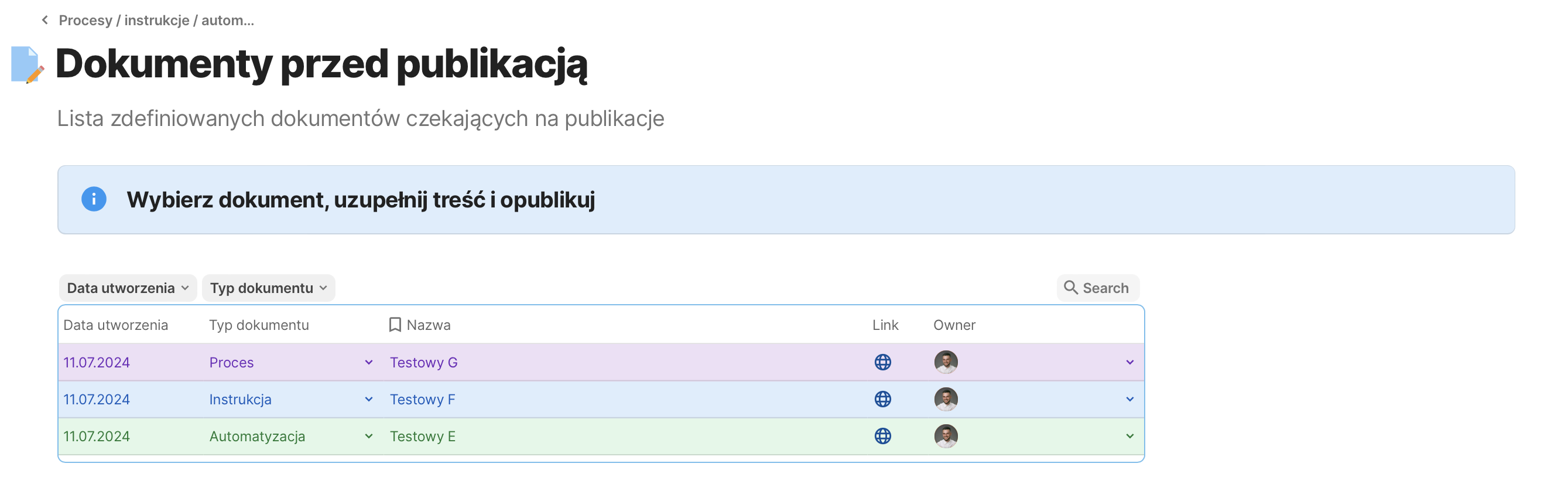Expand the Automatyzacja document type dropdown
The height and width of the screenshot is (477, 1568).
369,436
